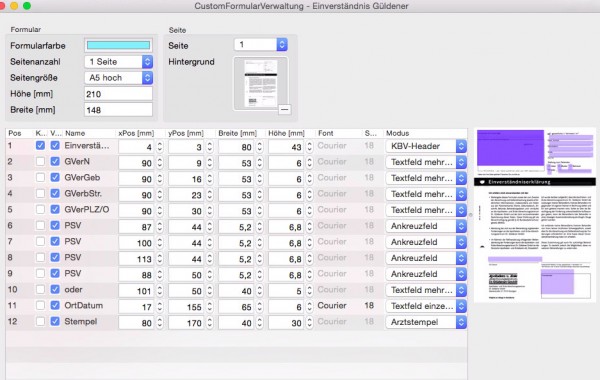
Task: Click the yellow minimize window button
Action: pos(14,6)
